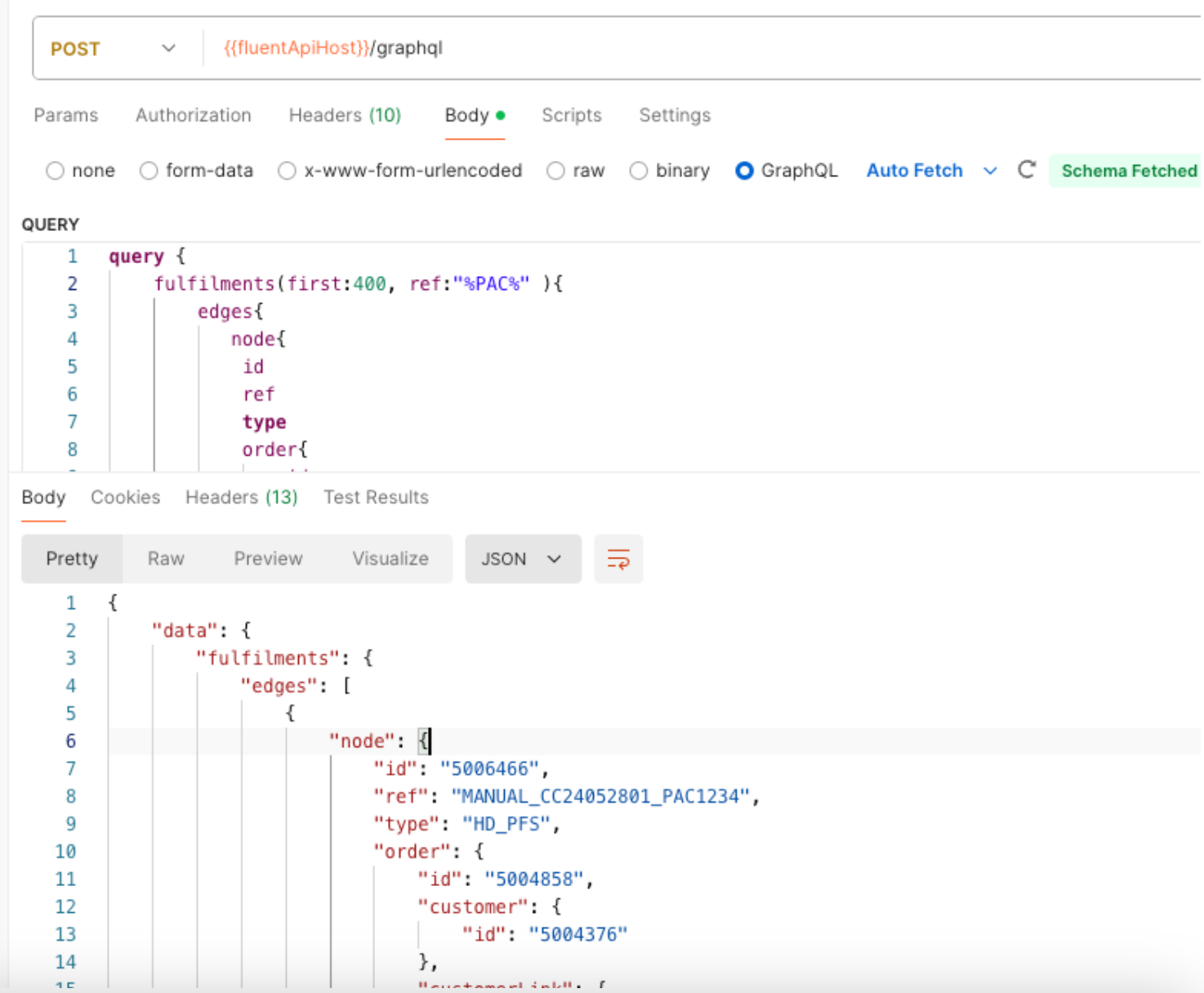1204x993 pixels.
Task: Select the form-data body option
Action: pos(149,171)
